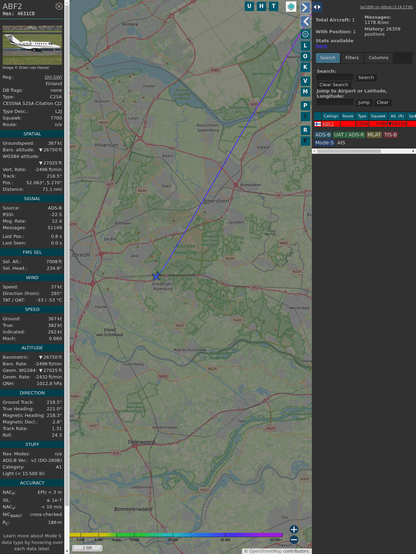Collapse sidebar with left chevron arrow
The image size is (416, 554).
[305, 22]
